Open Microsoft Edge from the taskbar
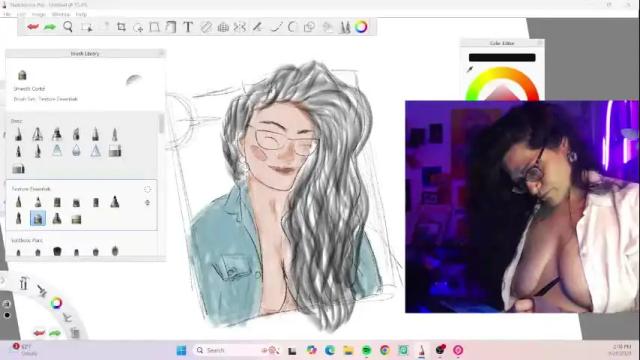The width and height of the screenshot is (640, 360). tap(329, 350)
